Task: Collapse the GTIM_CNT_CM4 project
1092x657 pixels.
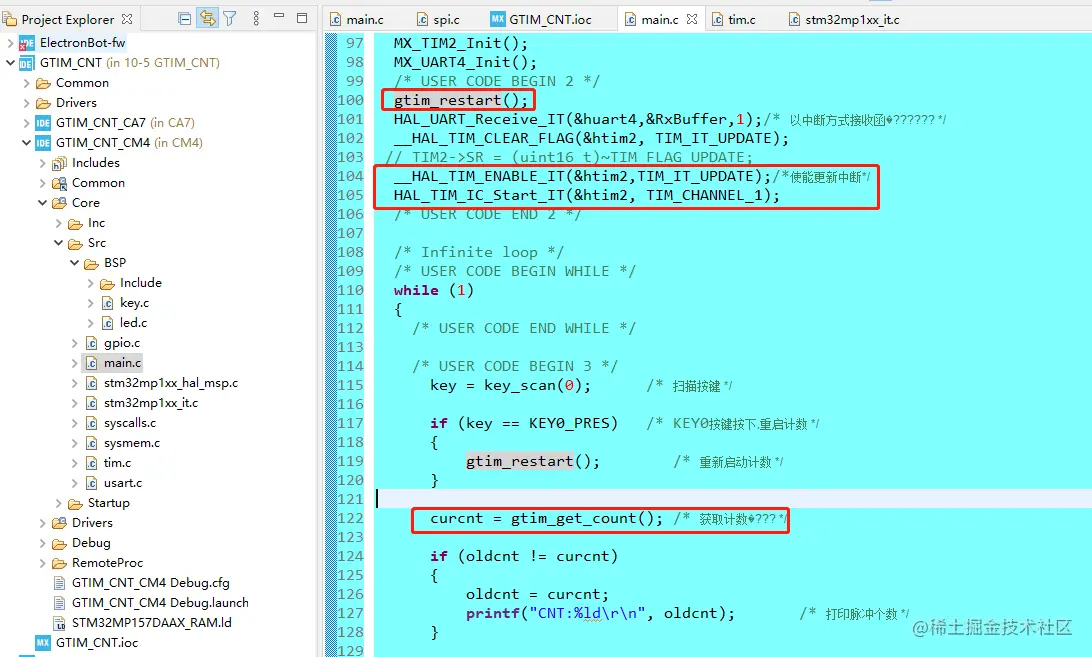Action: coord(26,143)
